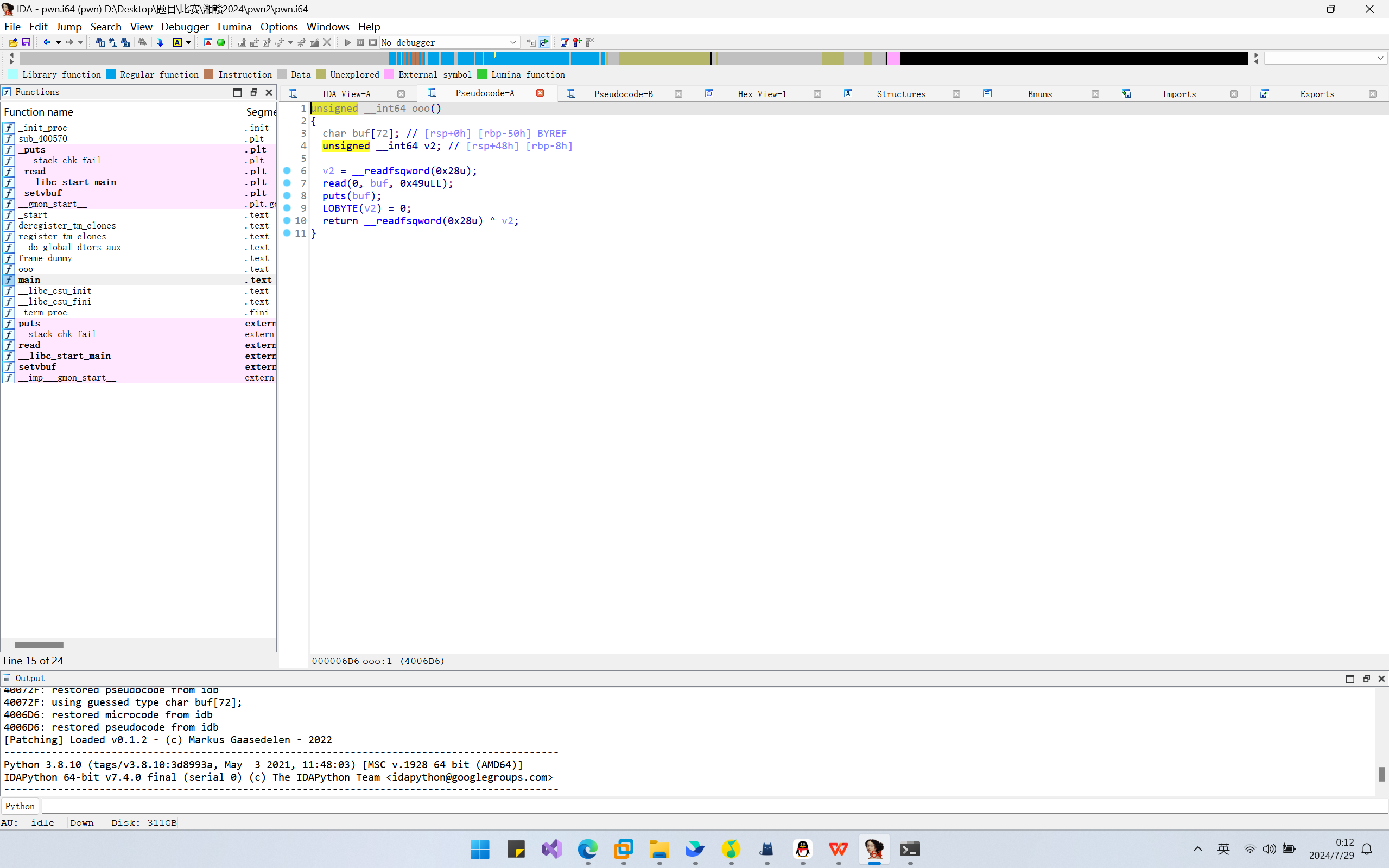This screenshot has width=1389, height=868.
Task: Click the Python console language button
Action: pos(20,806)
